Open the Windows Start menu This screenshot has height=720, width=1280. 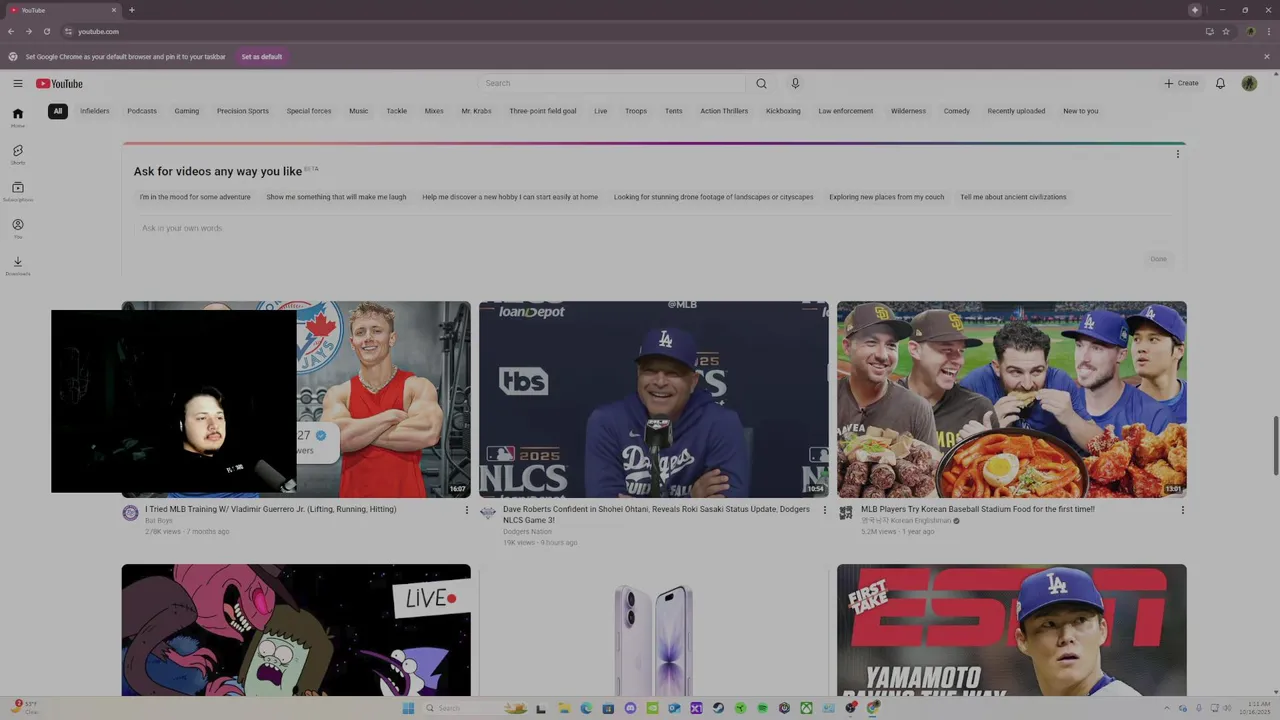click(x=408, y=708)
